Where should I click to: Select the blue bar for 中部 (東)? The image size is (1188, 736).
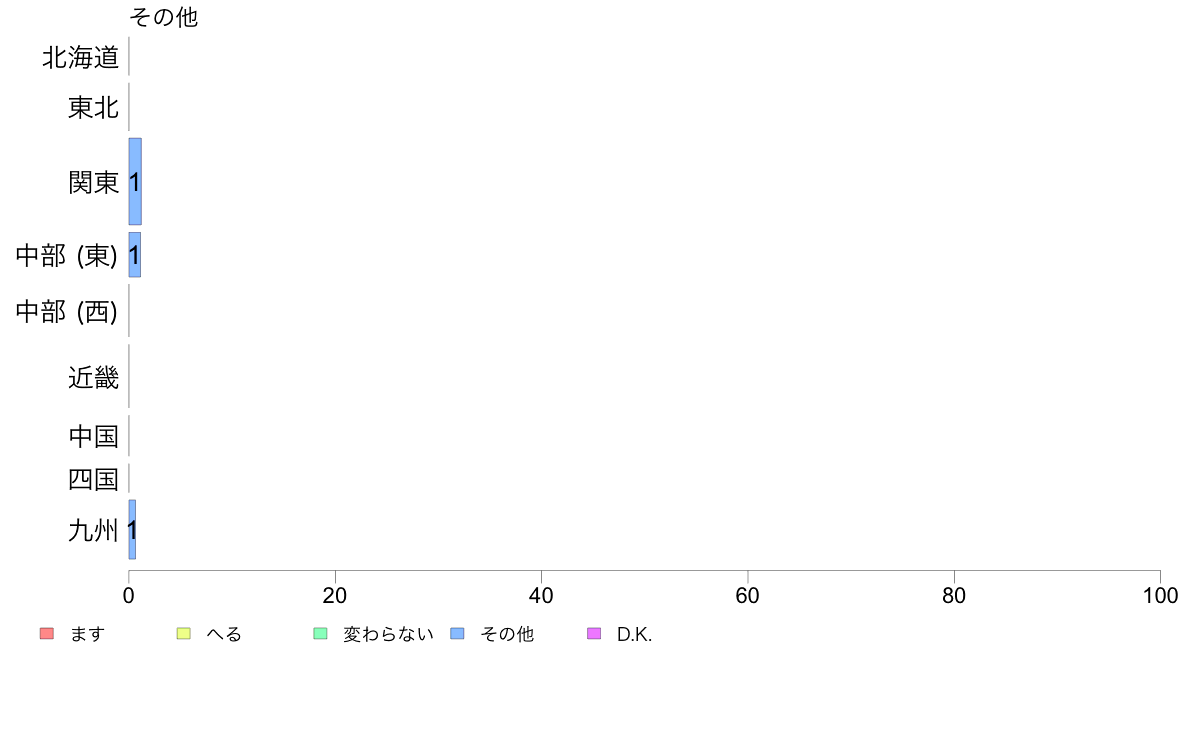(x=135, y=255)
